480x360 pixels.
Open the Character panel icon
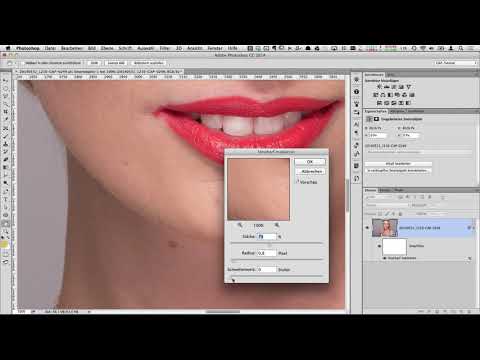pos(356,124)
